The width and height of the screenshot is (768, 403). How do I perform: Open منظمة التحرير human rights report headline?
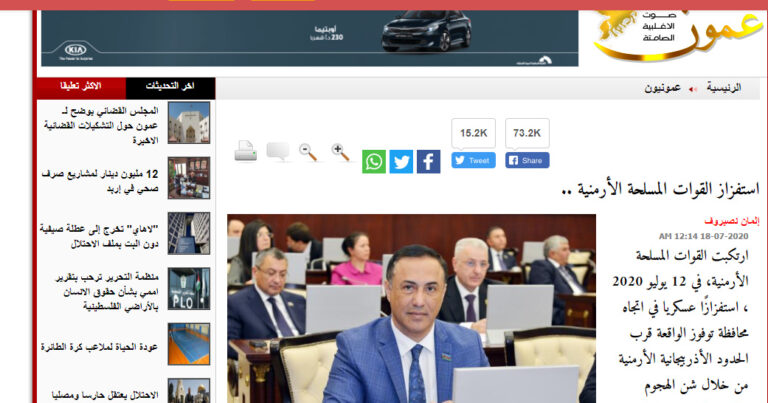click(x=106, y=291)
